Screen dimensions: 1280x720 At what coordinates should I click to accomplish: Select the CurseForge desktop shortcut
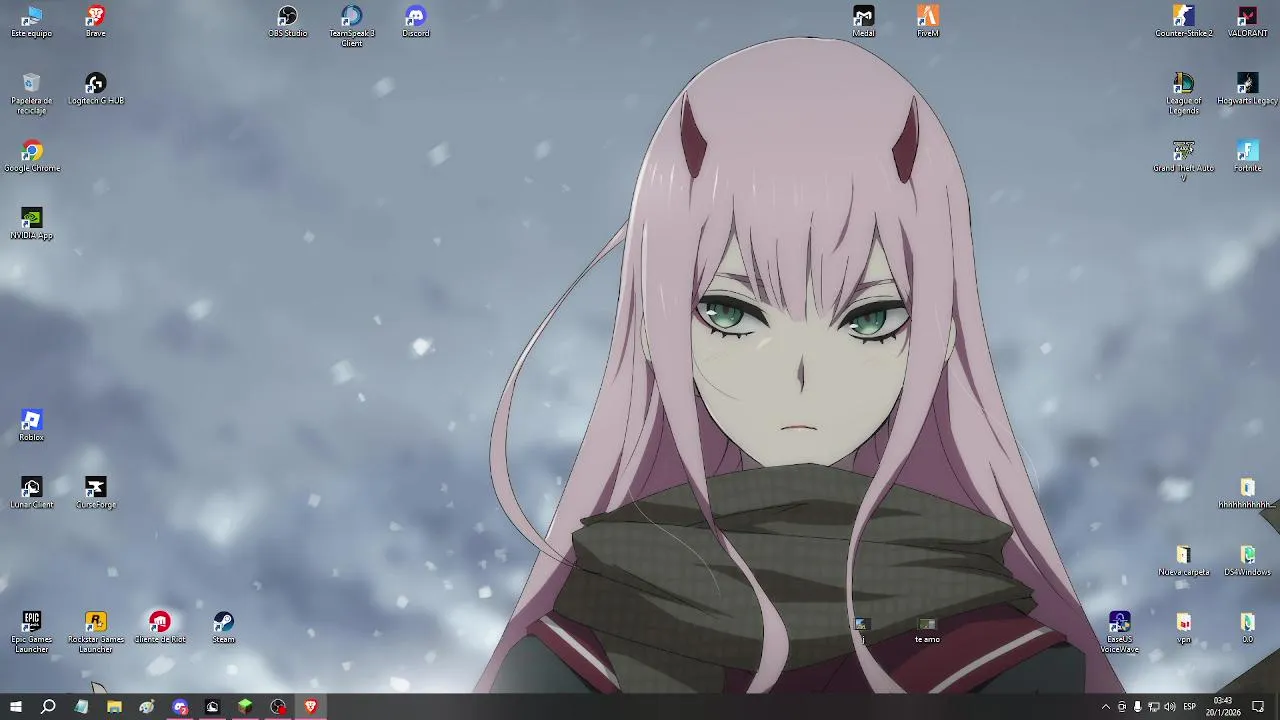[95, 493]
